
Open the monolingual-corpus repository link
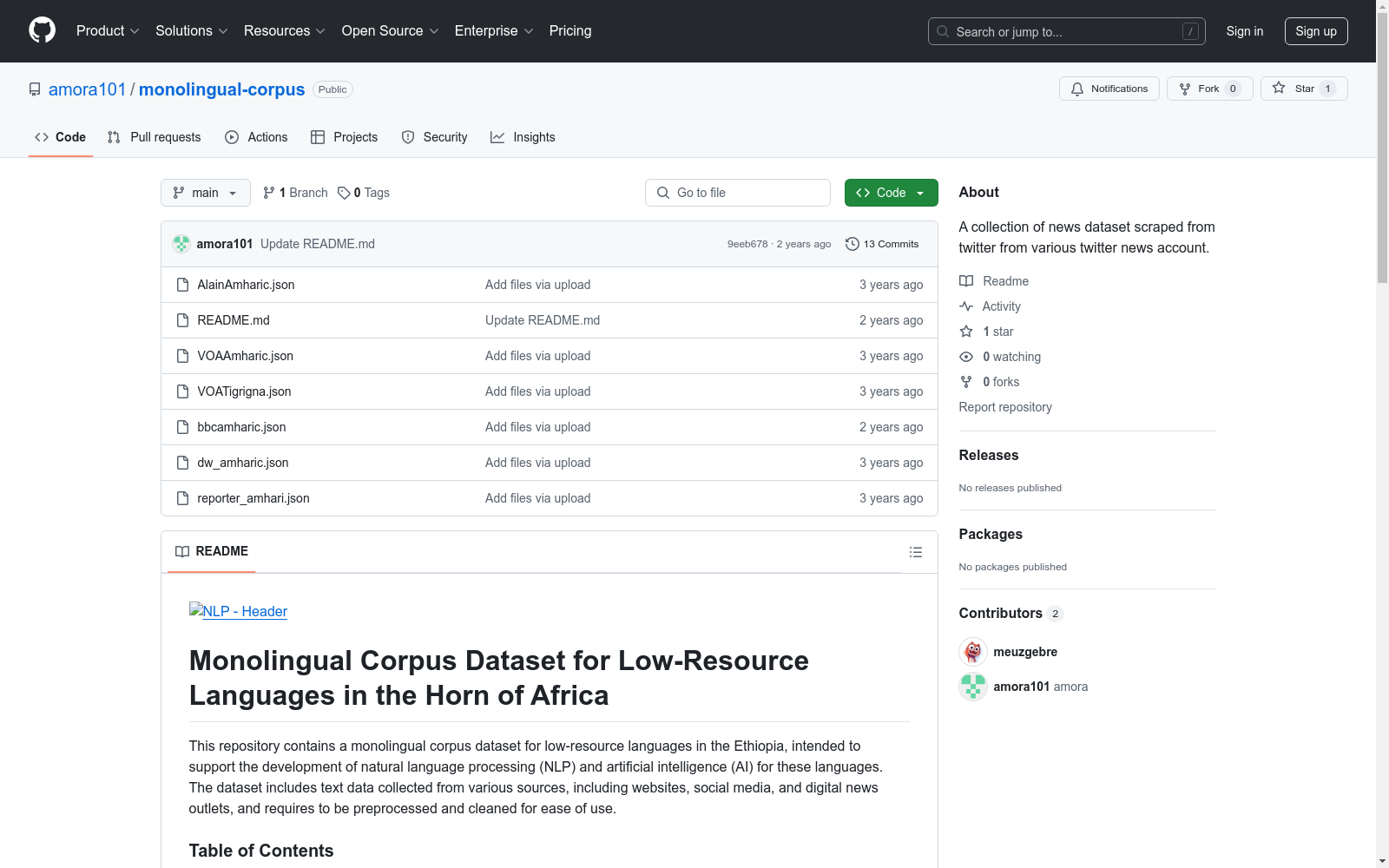tap(222, 89)
